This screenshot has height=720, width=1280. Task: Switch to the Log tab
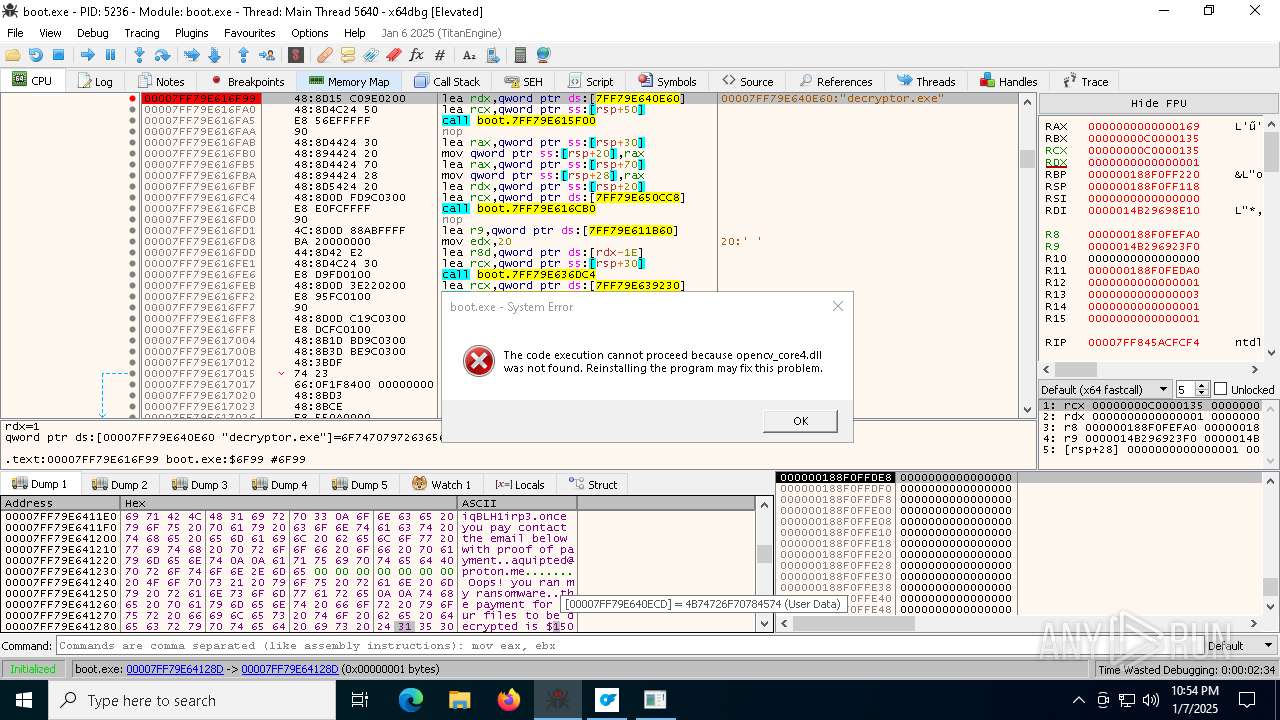click(95, 81)
